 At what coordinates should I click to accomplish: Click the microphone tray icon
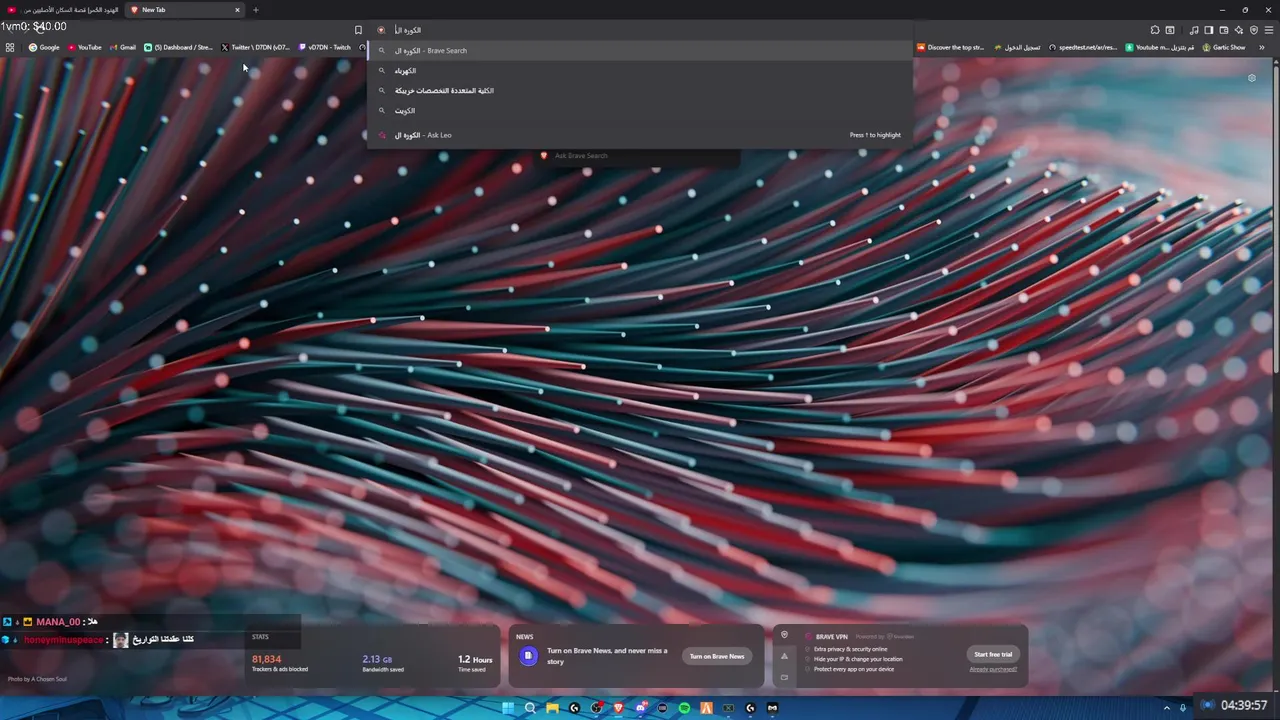(1183, 707)
